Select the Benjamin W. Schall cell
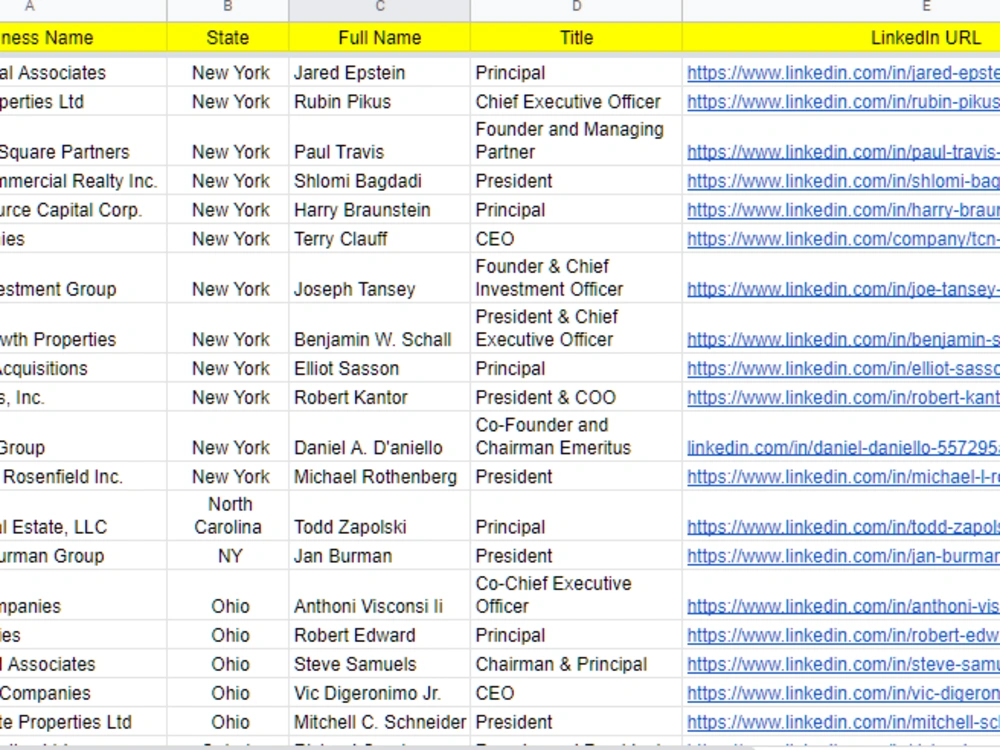The width and height of the screenshot is (1000, 750). (379, 328)
